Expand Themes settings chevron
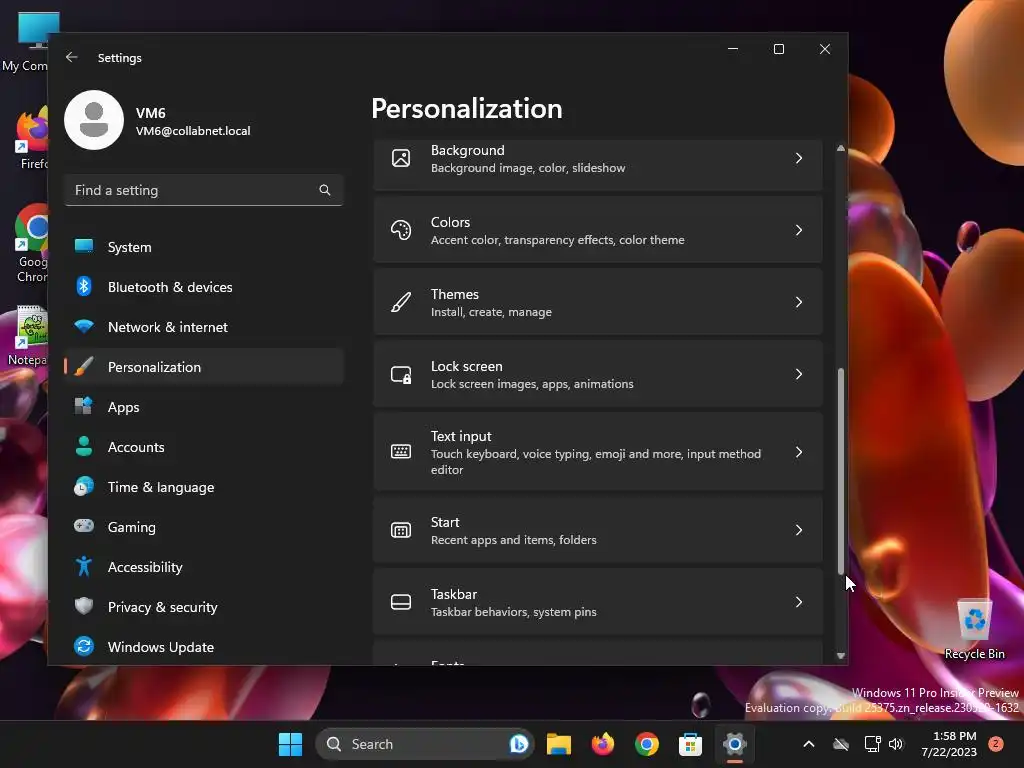 pos(799,302)
